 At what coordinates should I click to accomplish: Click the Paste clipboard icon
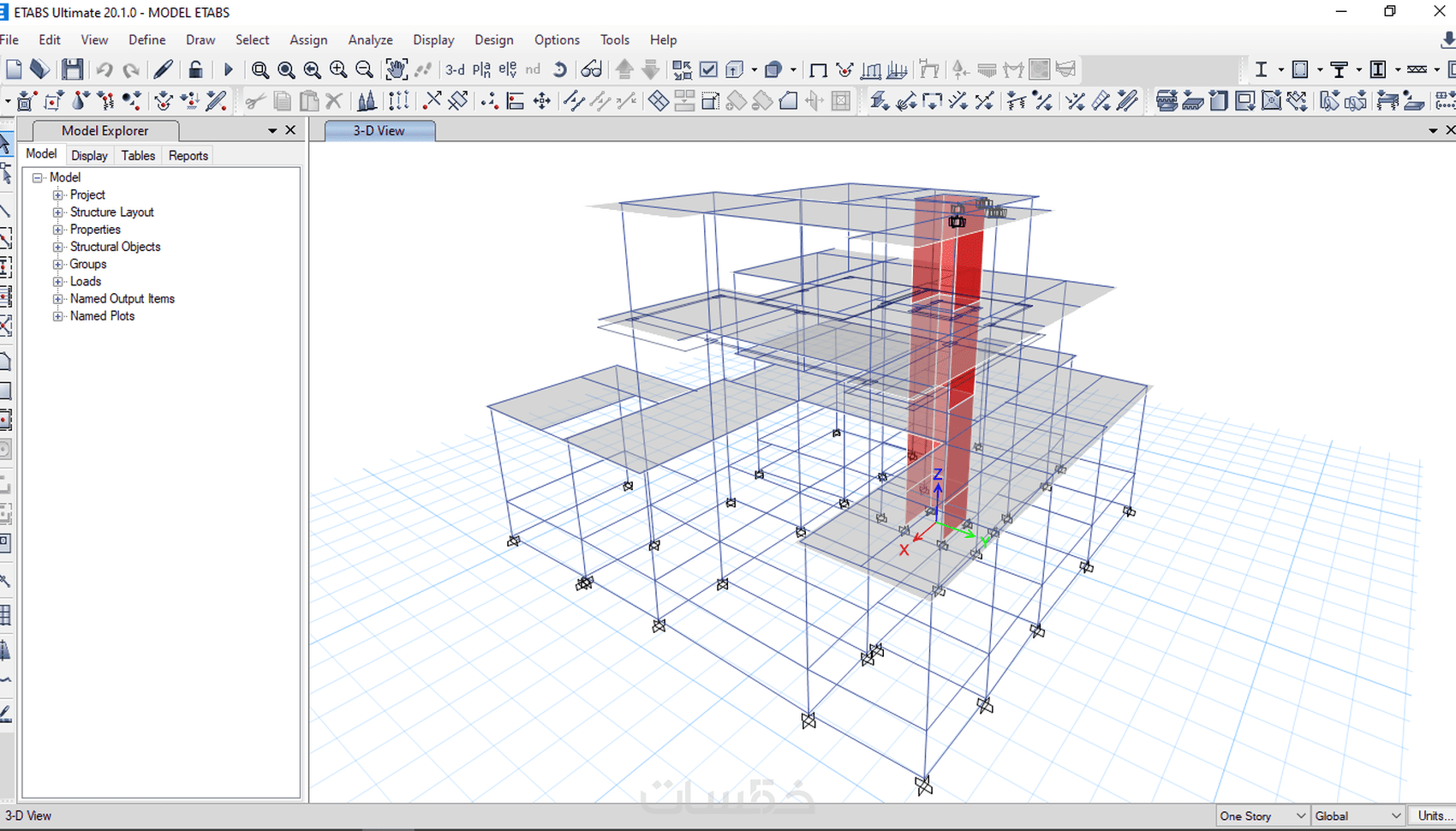click(308, 101)
